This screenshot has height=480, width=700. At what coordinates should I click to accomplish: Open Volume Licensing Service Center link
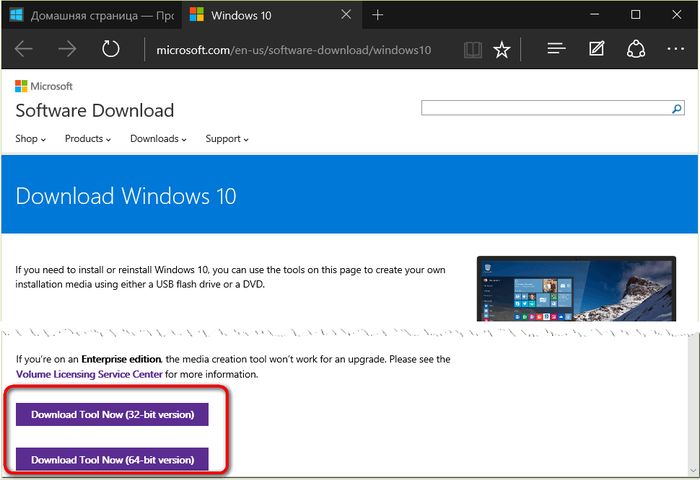[x=89, y=374]
